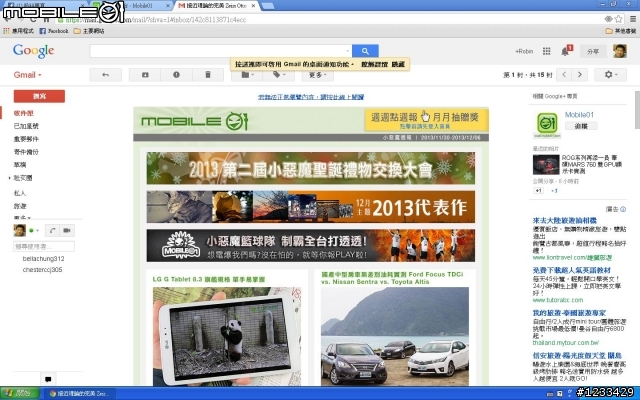Open the Windows Start button
640x400 pixels.
[x=19, y=393]
